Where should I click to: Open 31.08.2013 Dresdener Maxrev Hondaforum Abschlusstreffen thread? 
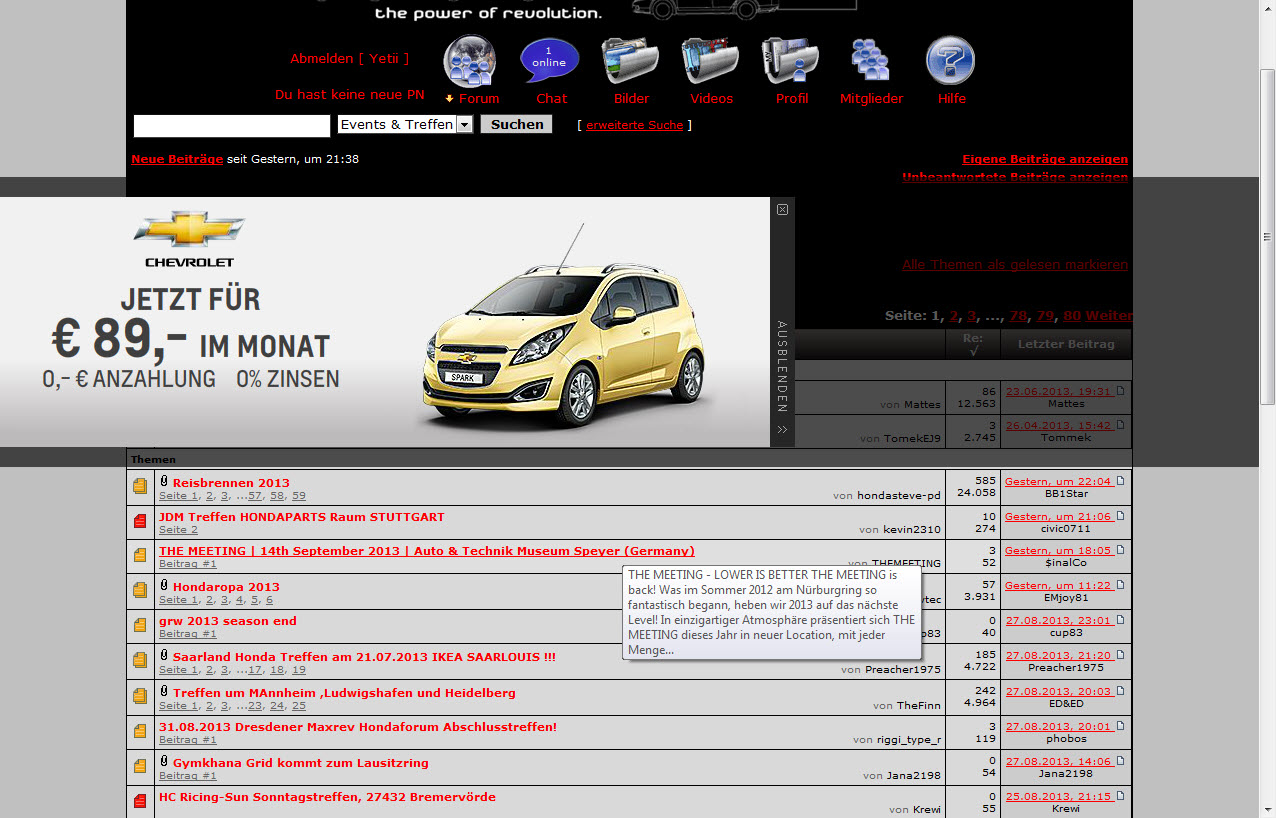click(358, 727)
